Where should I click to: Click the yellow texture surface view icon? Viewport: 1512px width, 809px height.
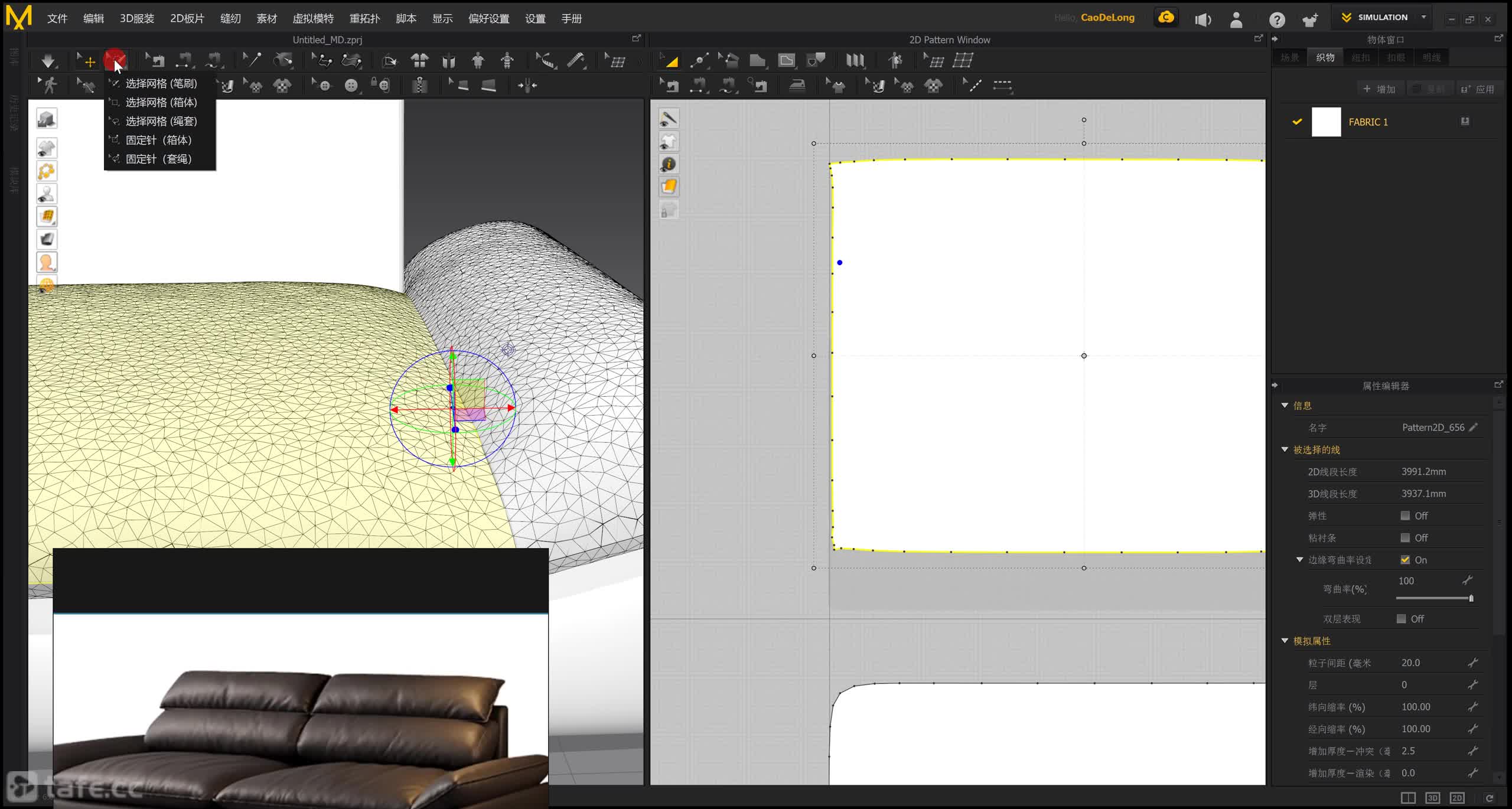pos(47,217)
